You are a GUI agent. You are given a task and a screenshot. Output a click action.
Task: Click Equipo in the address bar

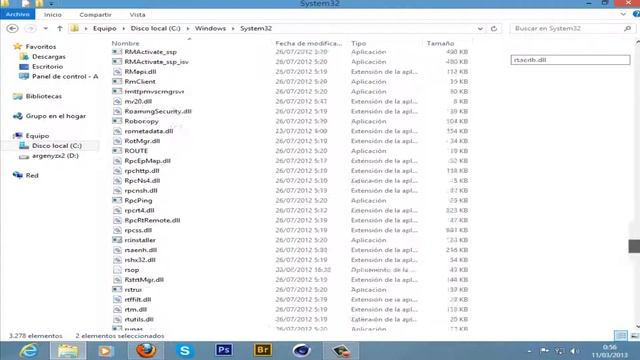click(x=104, y=29)
